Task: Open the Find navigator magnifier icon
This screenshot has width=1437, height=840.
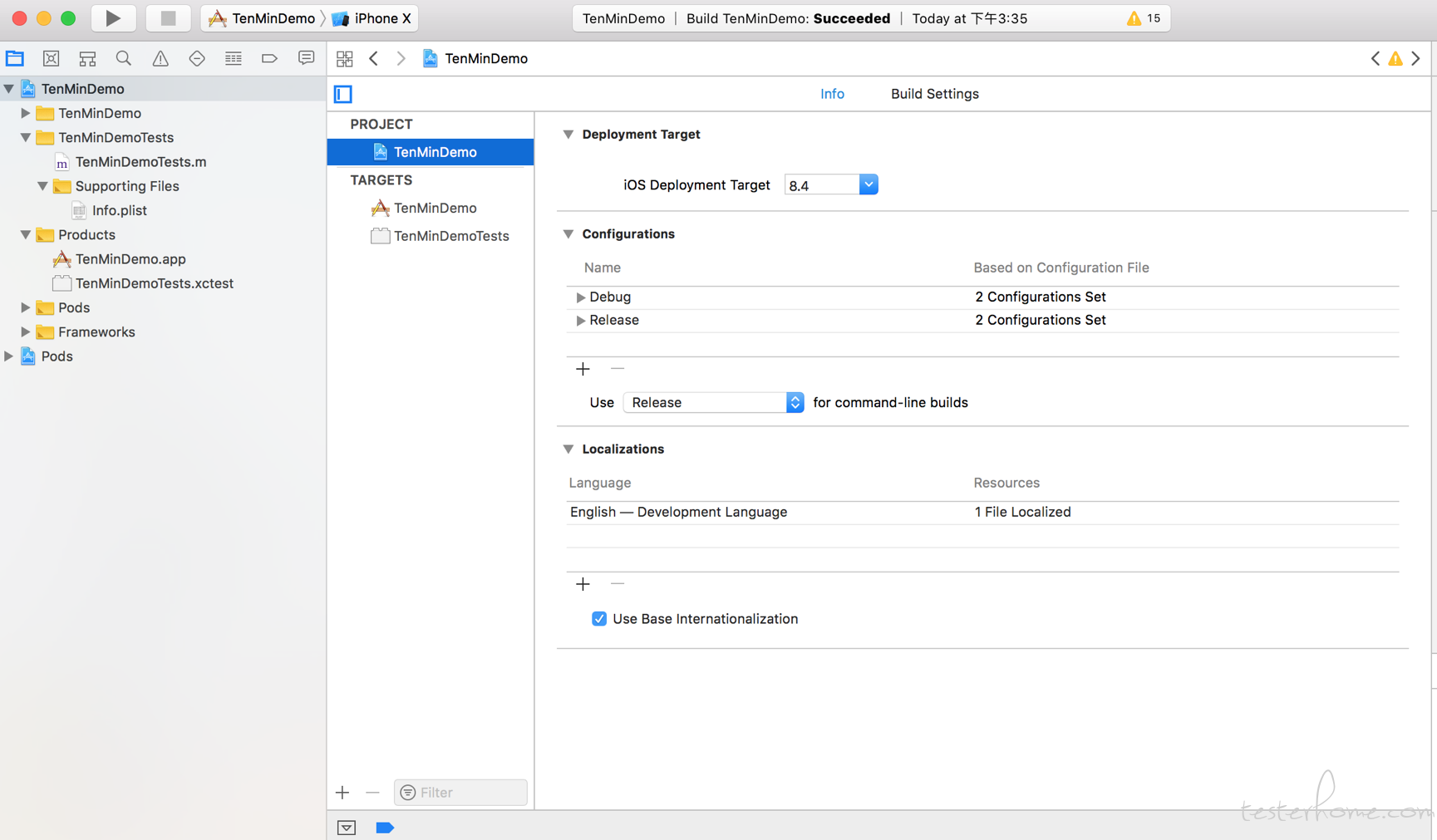Action: [x=124, y=58]
